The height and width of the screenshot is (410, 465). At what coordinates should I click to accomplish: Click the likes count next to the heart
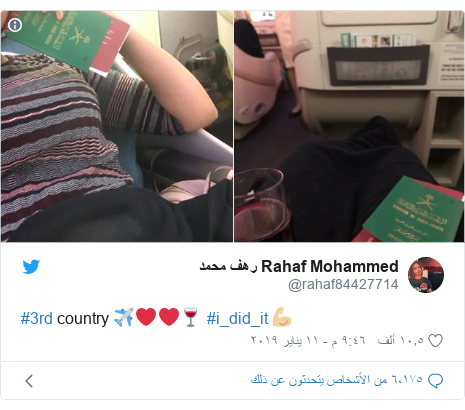pos(401,340)
